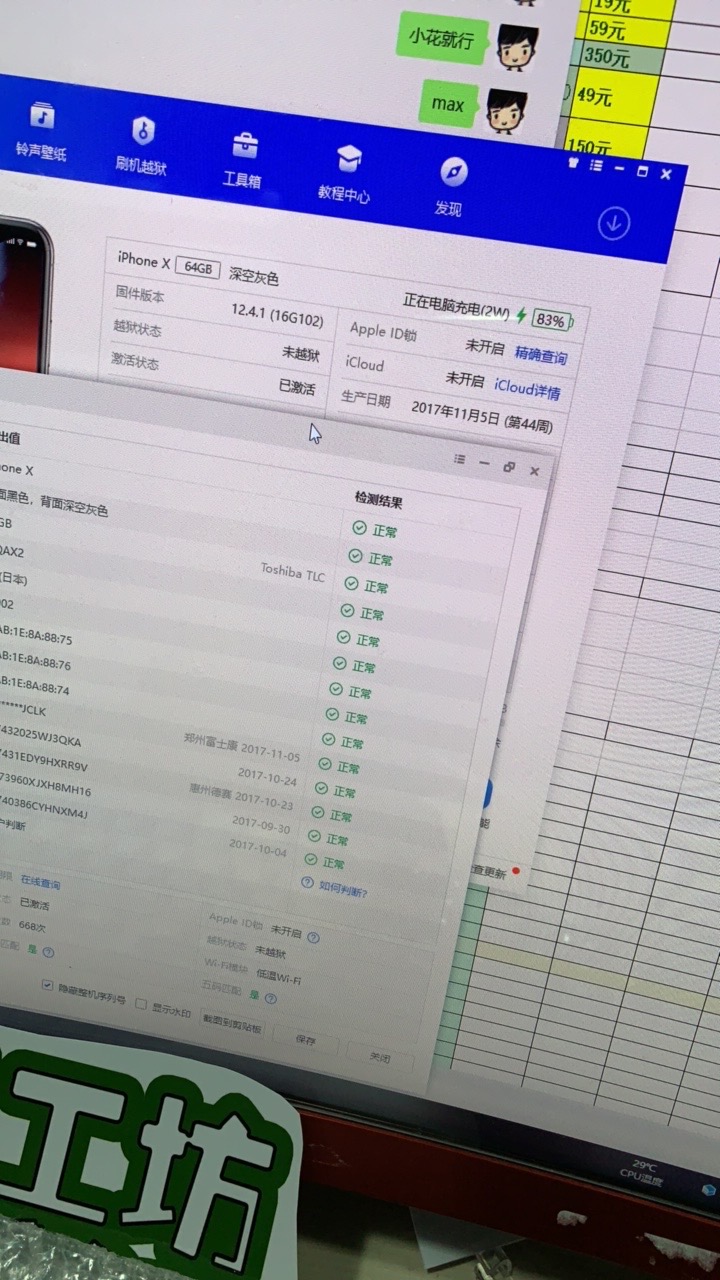This screenshot has width=720, height=1280.
Task: Toggle the 隐藏整机序列号 checkbox
Action: tap(47, 985)
